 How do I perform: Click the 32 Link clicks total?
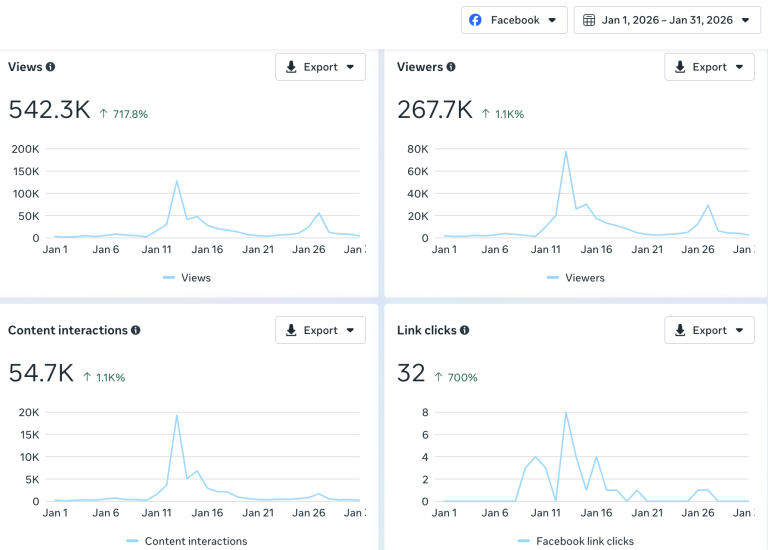411,373
